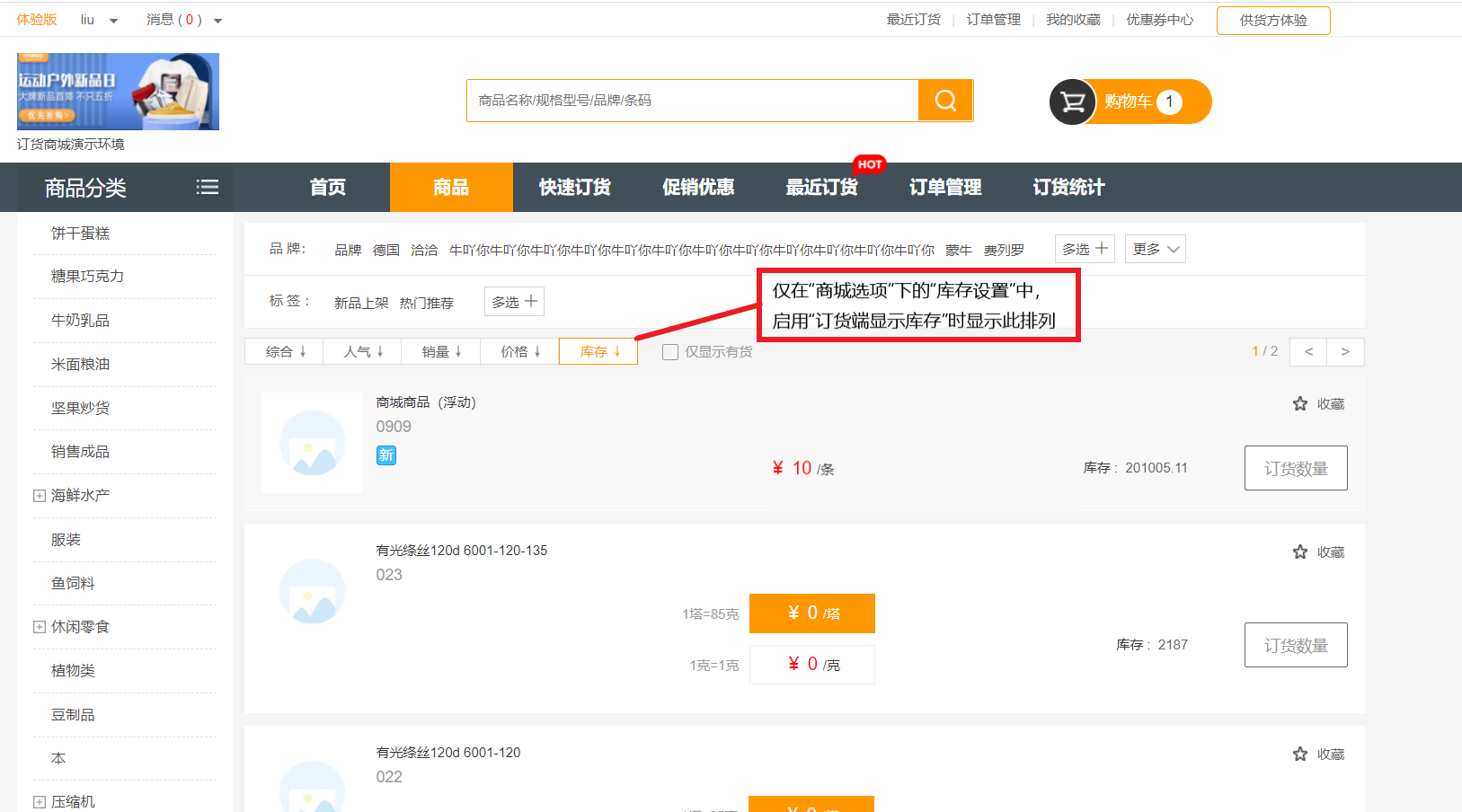The width and height of the screenshot is (1462, 812).
Task: Click the 供货方体验 button
Action: (x=1273, y=20)
